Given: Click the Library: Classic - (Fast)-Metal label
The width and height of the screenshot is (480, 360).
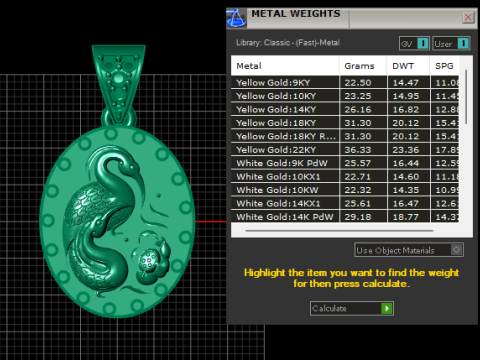Looking at the screenshot, I should tap(288, 43).
